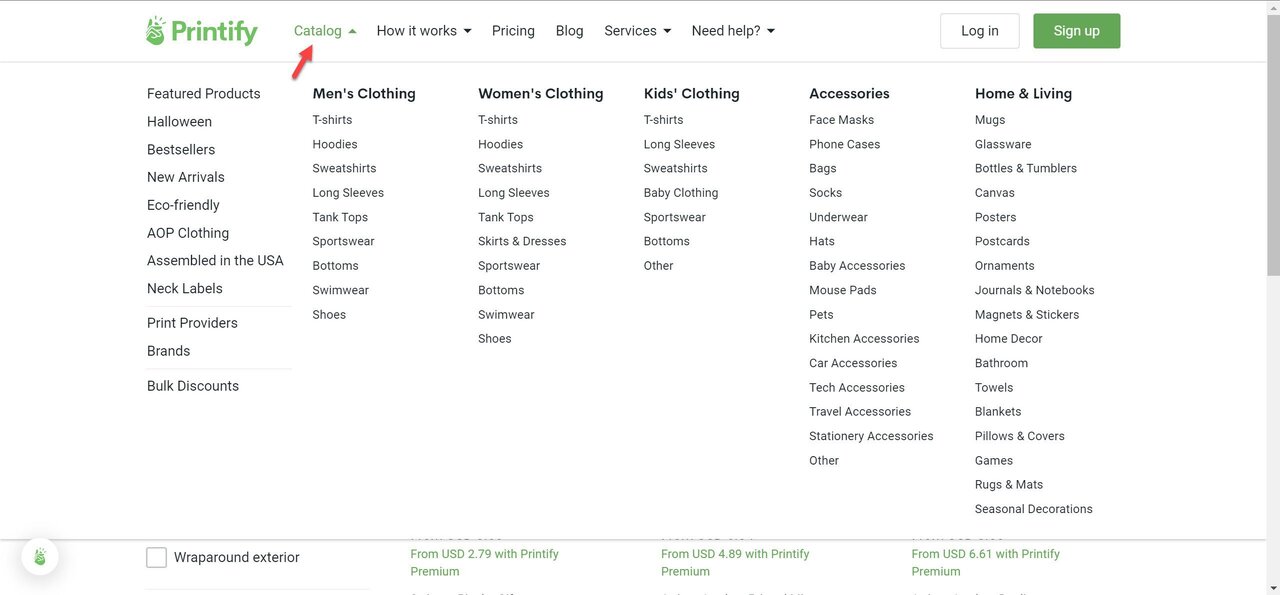Image resolution: width=1280 pixels, height=595 pixels.
Task: Expand the How it works dropdown
Action: point(423,31)
